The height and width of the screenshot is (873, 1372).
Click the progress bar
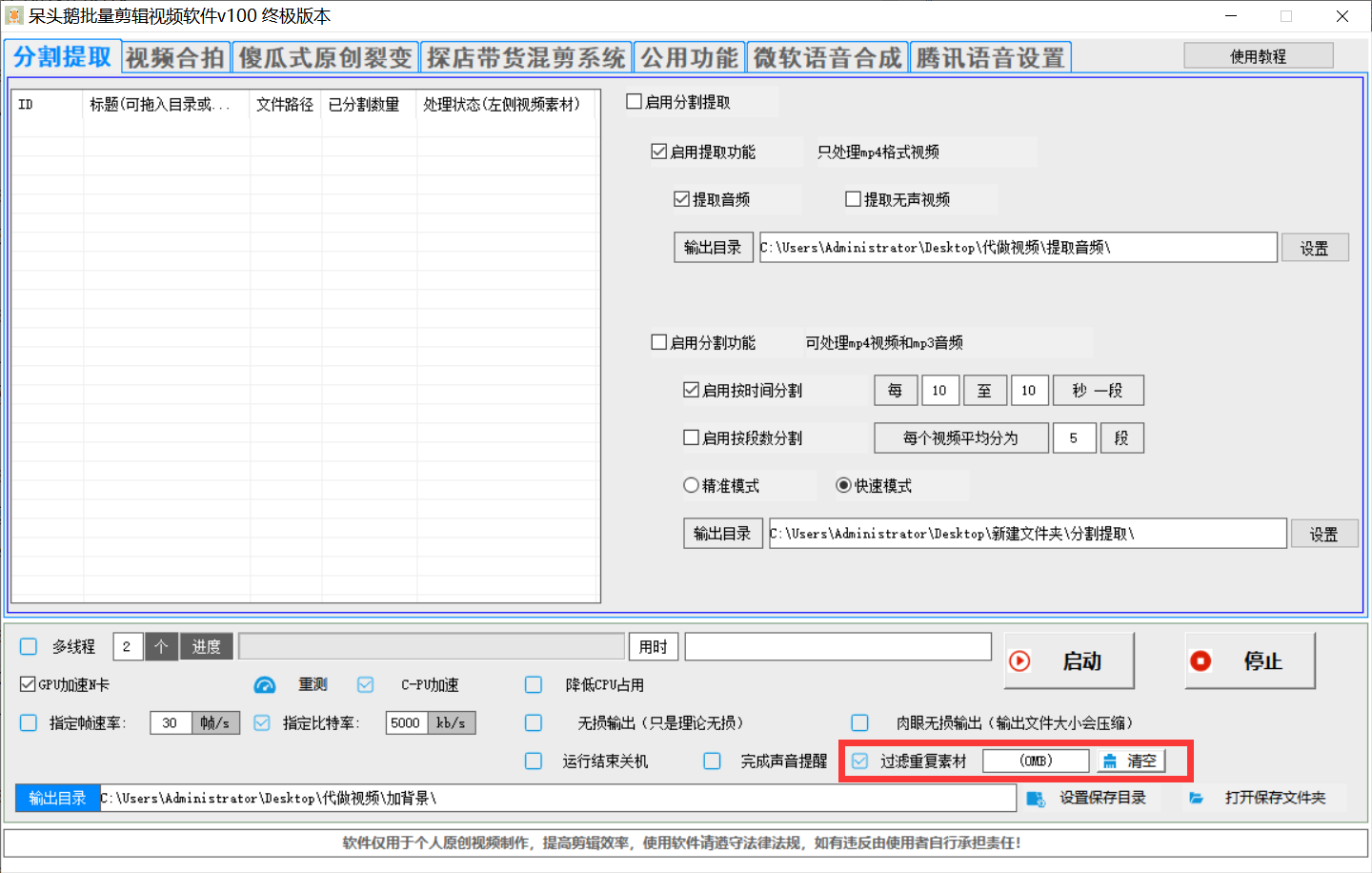(x=432, y=646)
